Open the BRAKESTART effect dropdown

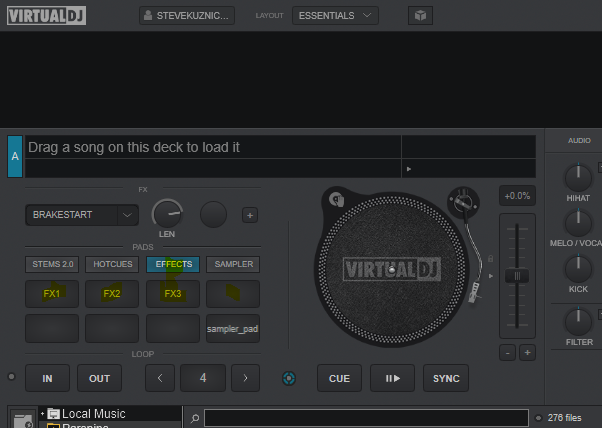tap(82, 215)
